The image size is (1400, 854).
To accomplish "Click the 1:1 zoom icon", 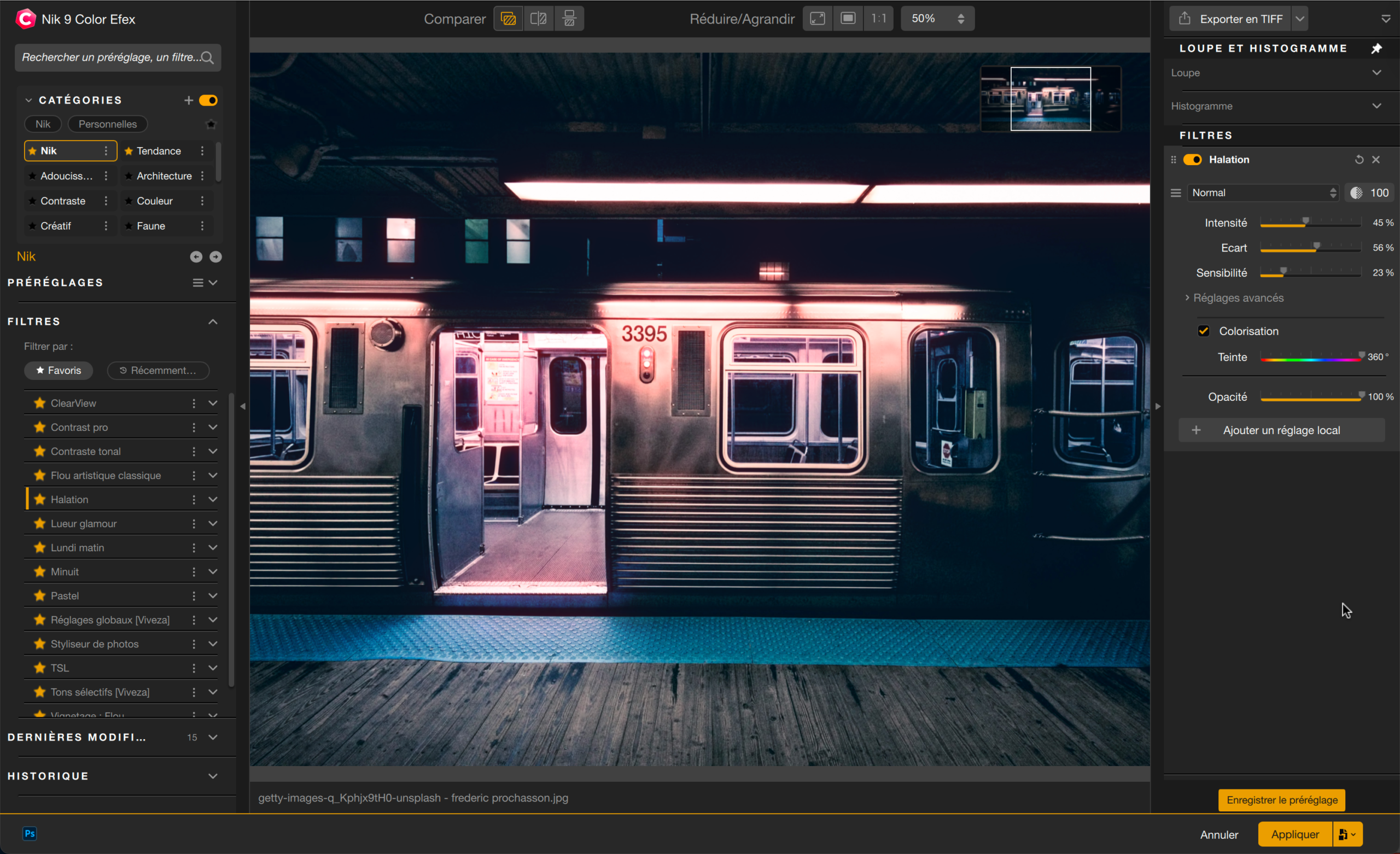I will click(878, 19).
